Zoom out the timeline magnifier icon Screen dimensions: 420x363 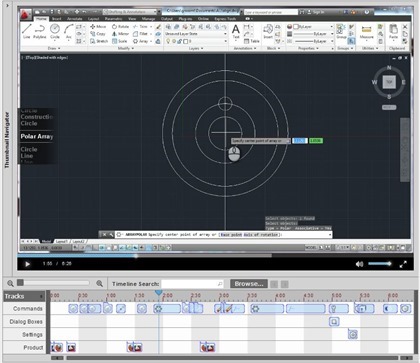click(x=10, y=284)
